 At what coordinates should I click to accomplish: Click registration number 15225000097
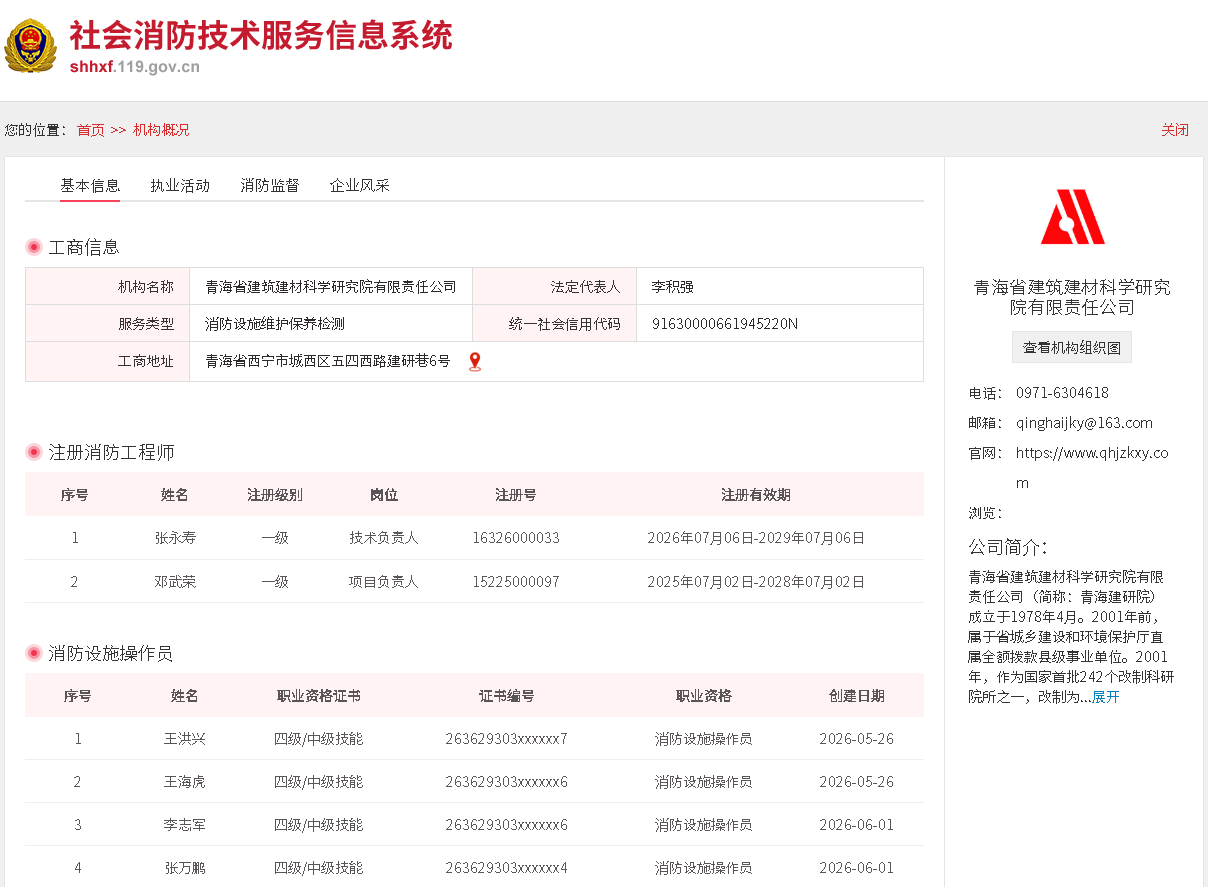pyautogui.click(x=516, y=582)
